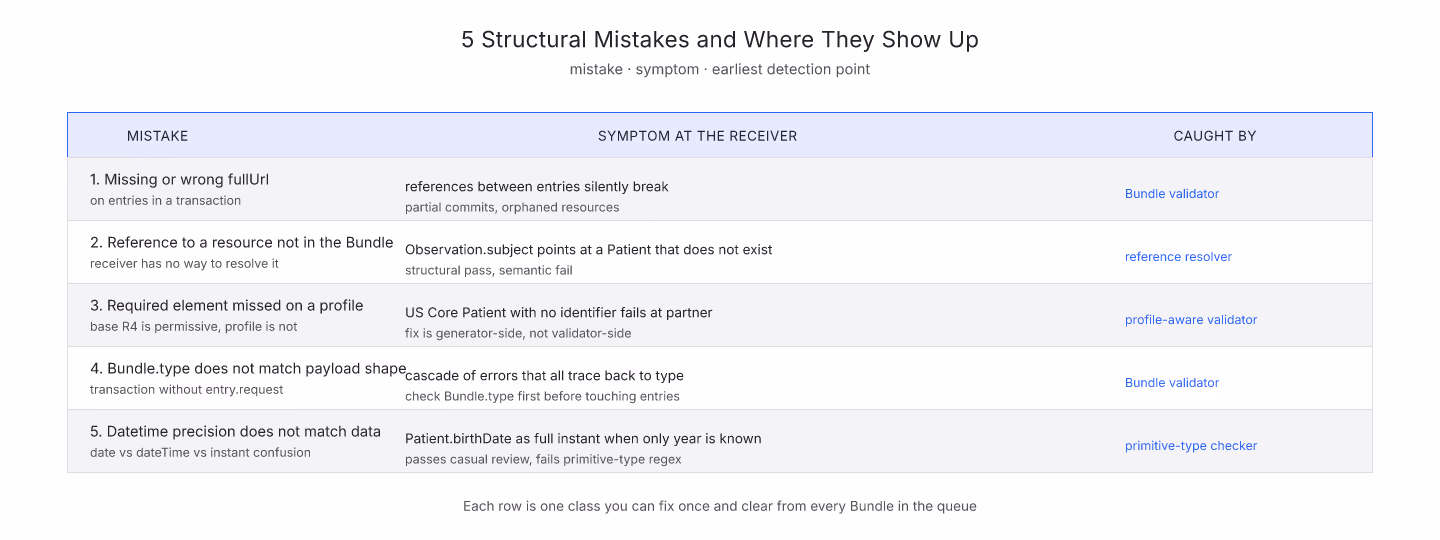Open the reference resolver link
Image resolution: width=1440 pixels, height=540 pixels.
[x=1178, y=257]
